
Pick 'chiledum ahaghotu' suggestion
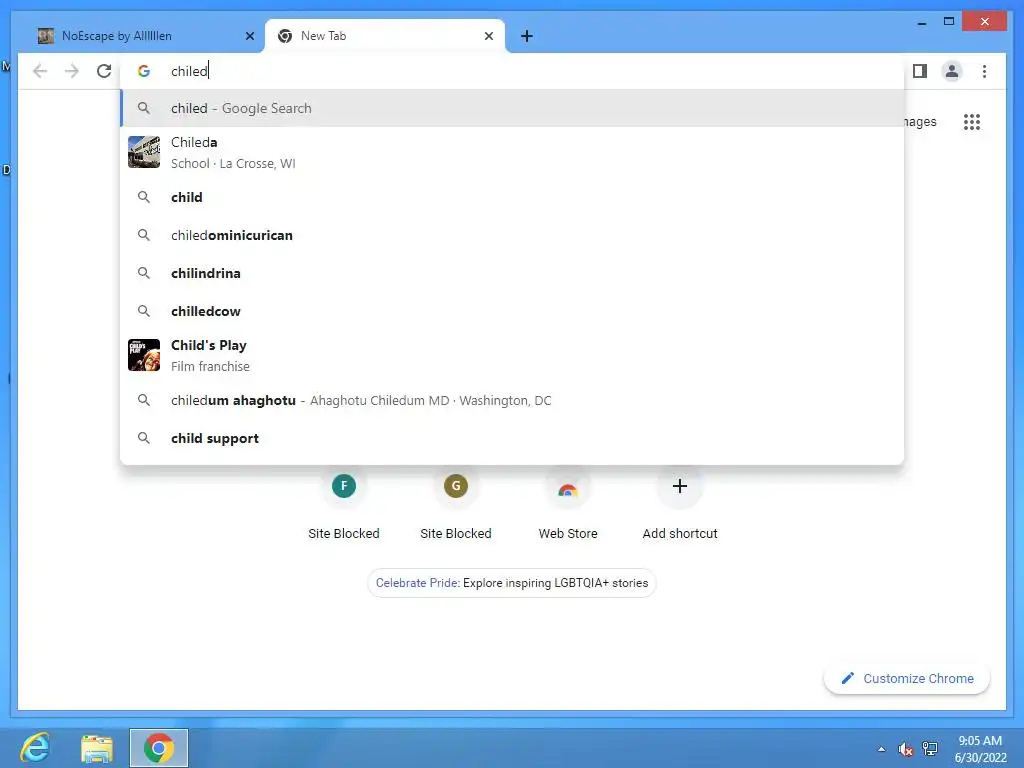pyautogui.click(x=512, y=400)
